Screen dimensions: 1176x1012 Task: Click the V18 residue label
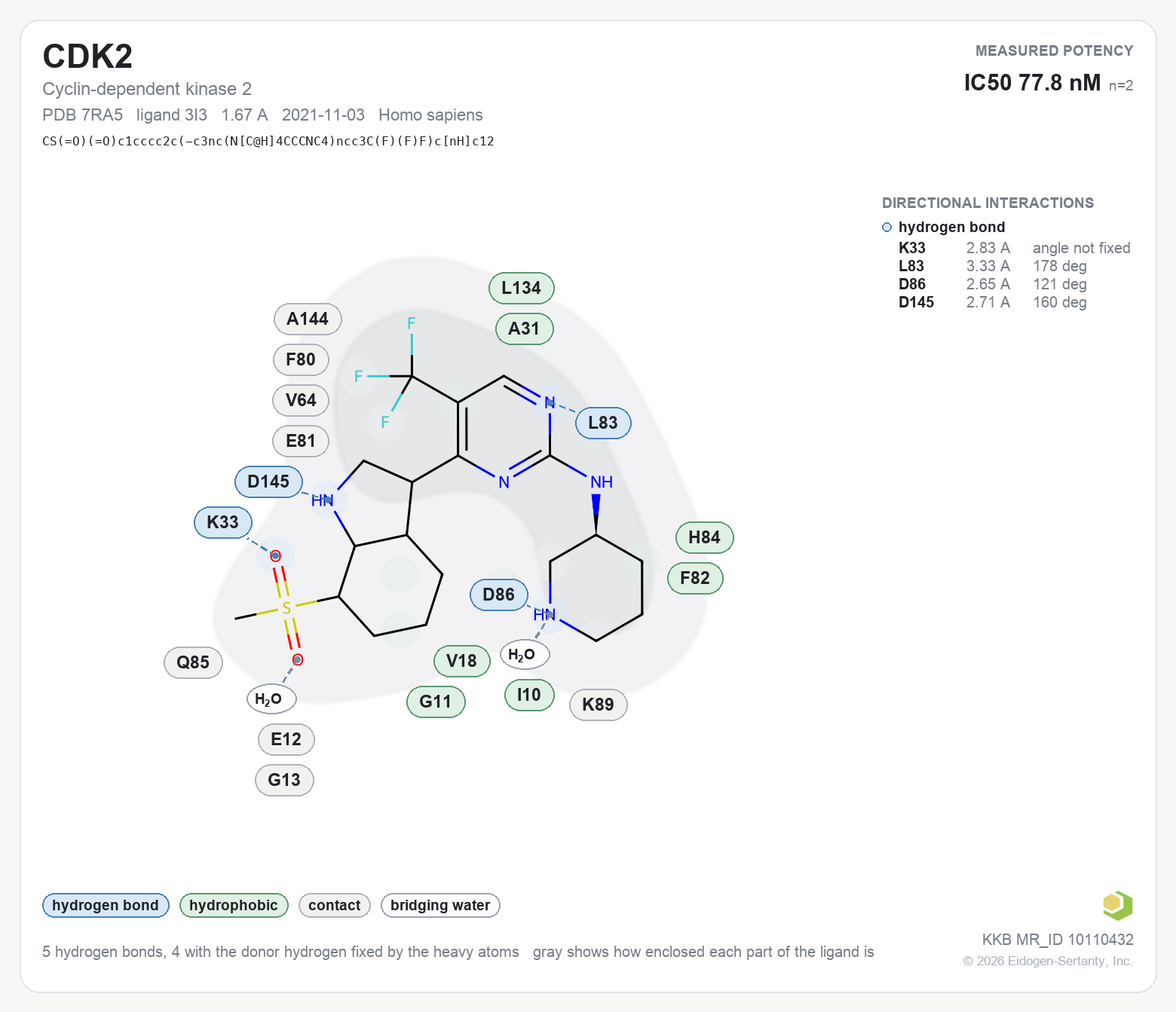point(462,661)
